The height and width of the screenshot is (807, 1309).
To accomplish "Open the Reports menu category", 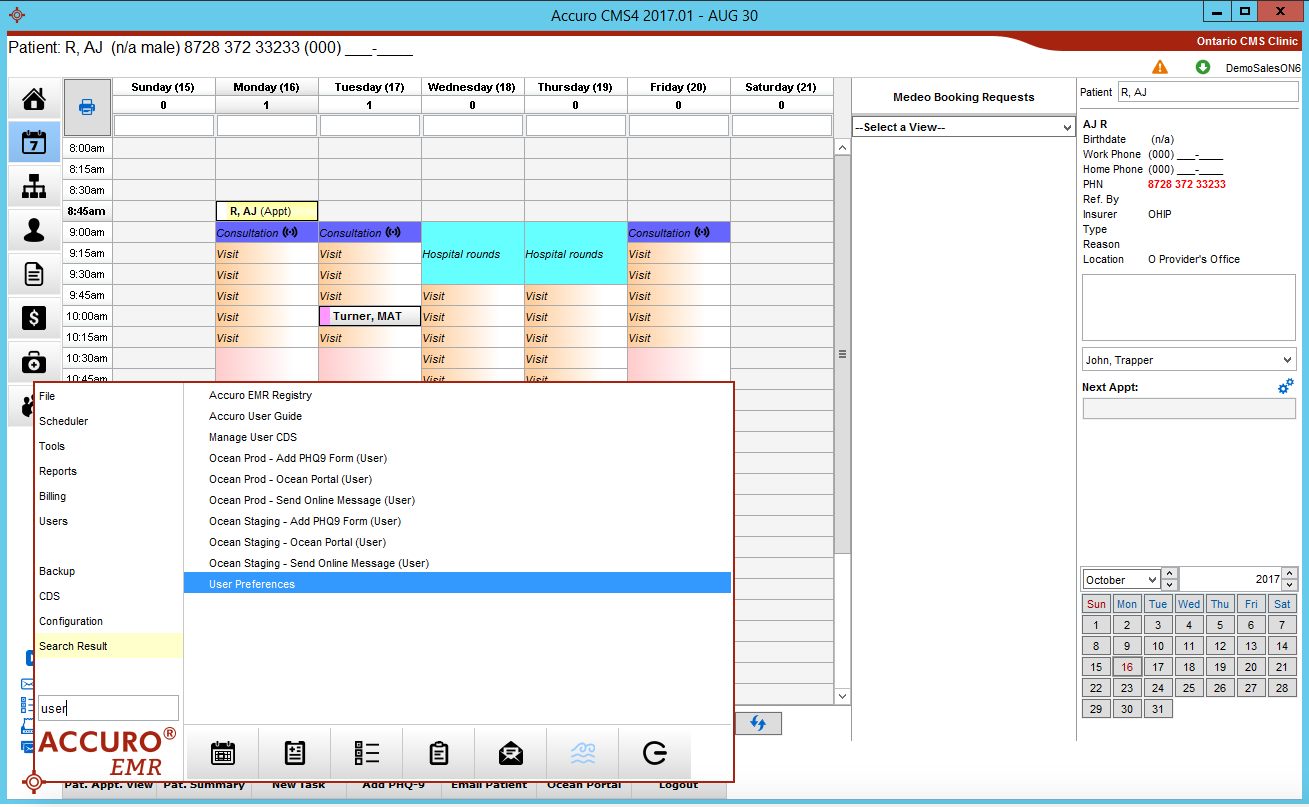I will (x=58, y=471).
